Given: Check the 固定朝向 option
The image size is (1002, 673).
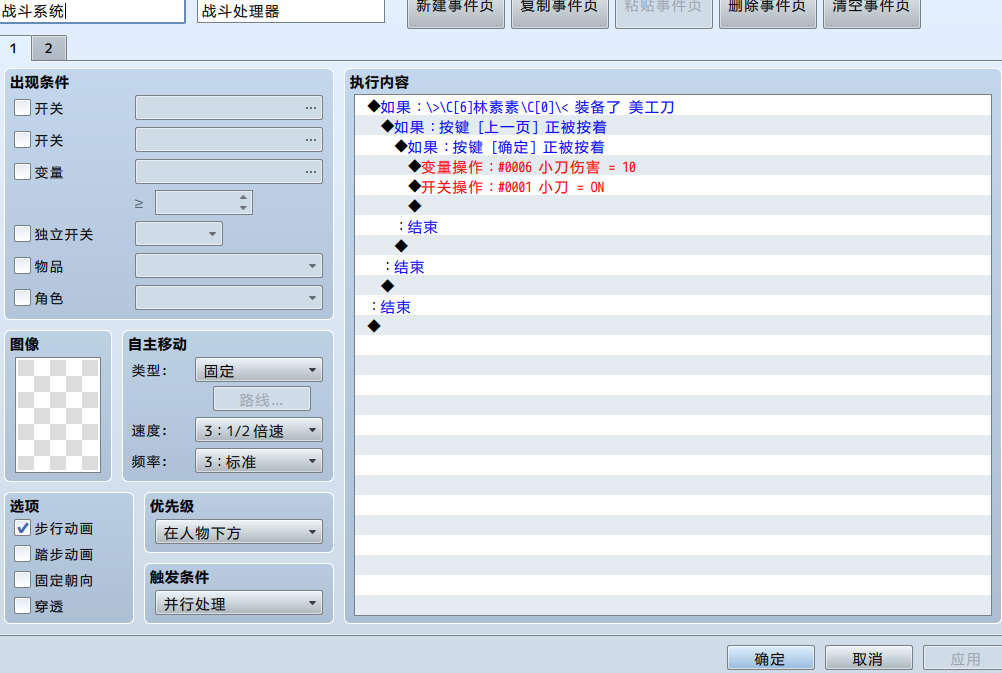Looking at the screenshot, I should [x=22, y=580].
